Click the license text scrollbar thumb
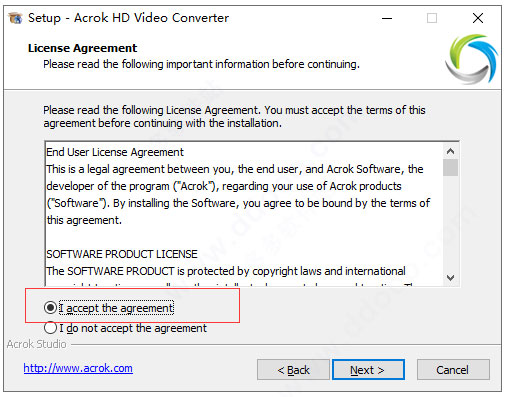Viewport: 506px width, 397px height. [450, 168]
